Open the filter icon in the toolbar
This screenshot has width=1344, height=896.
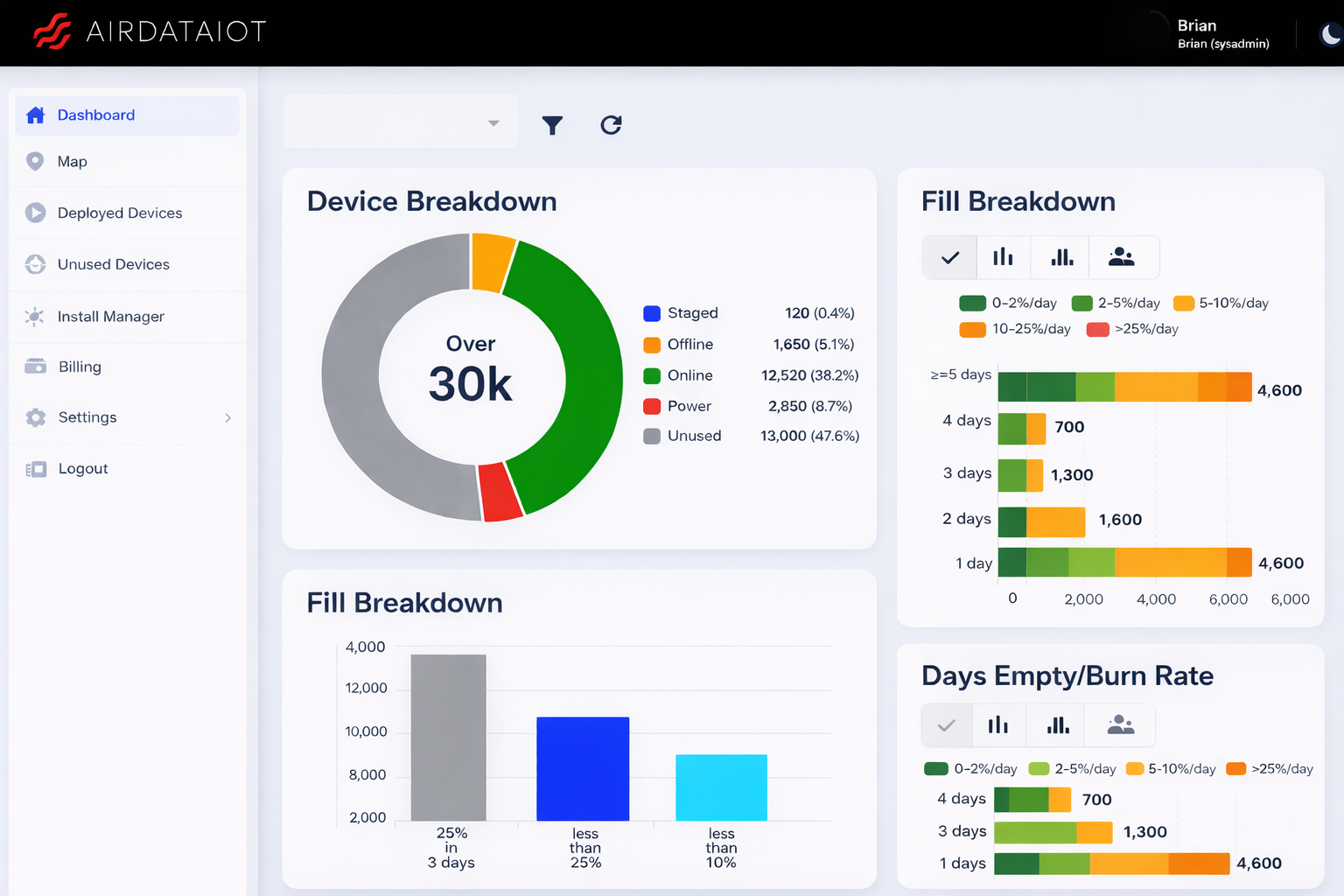pyautogui.click(x=552, y=125)
